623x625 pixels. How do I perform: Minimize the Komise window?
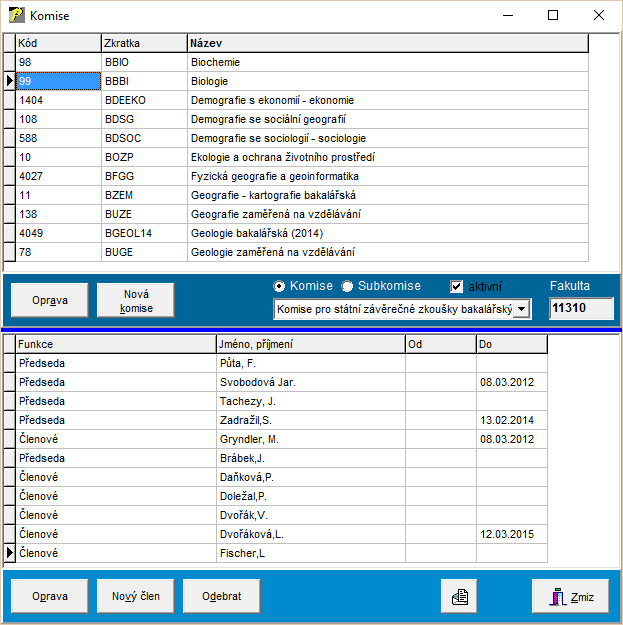[x=507, y=16]
